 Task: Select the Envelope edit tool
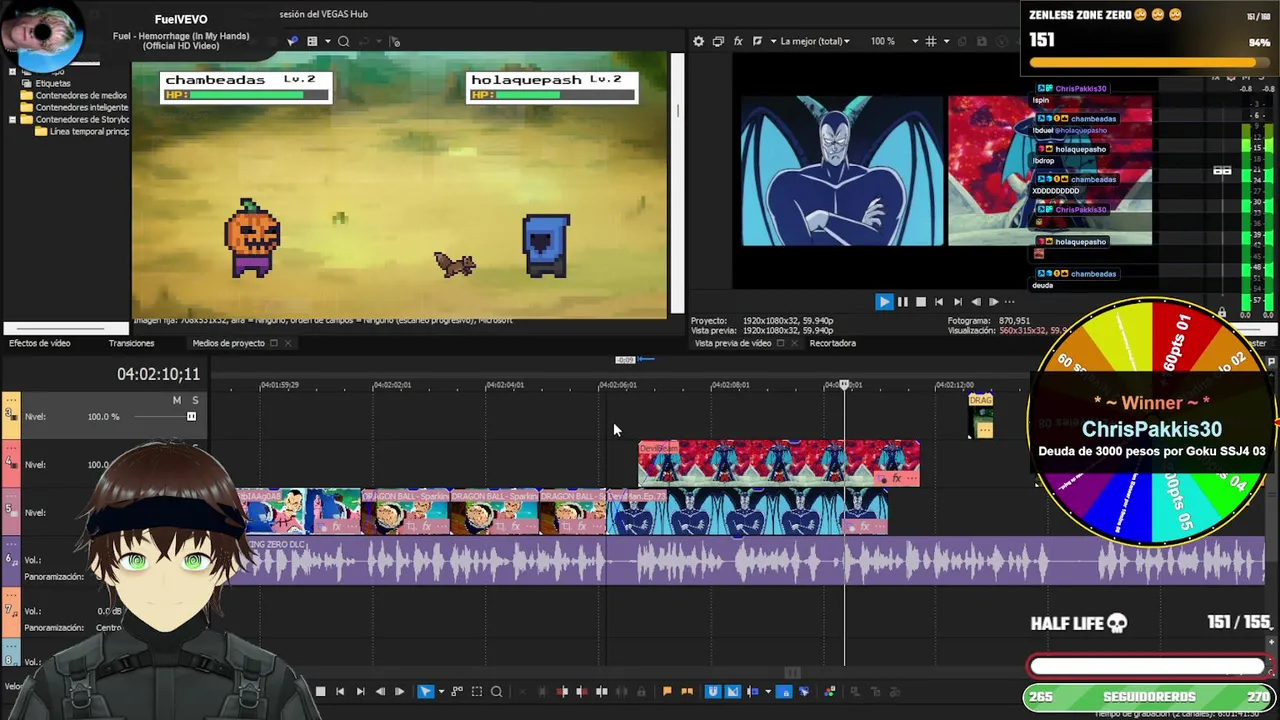click(x=457, y=691)
